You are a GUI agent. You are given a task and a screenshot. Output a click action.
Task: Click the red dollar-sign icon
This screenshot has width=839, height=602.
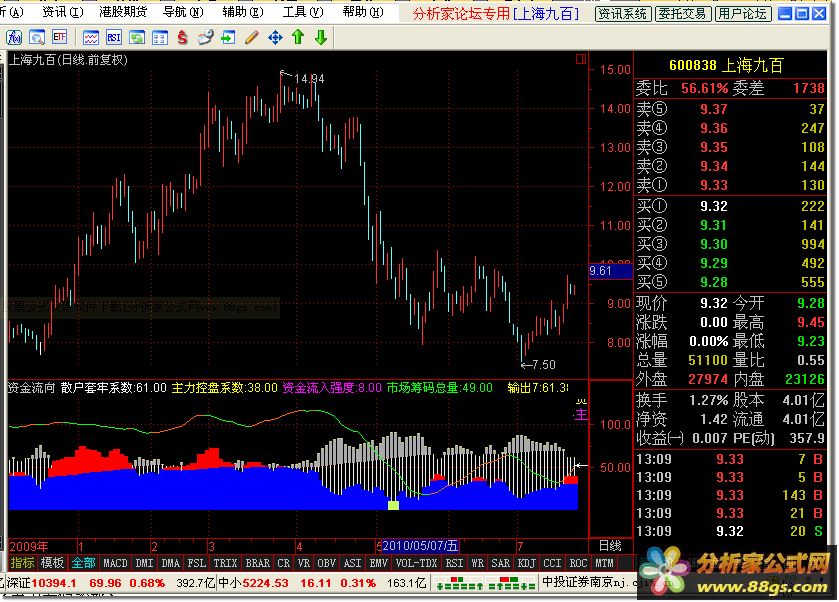(182, 37)
